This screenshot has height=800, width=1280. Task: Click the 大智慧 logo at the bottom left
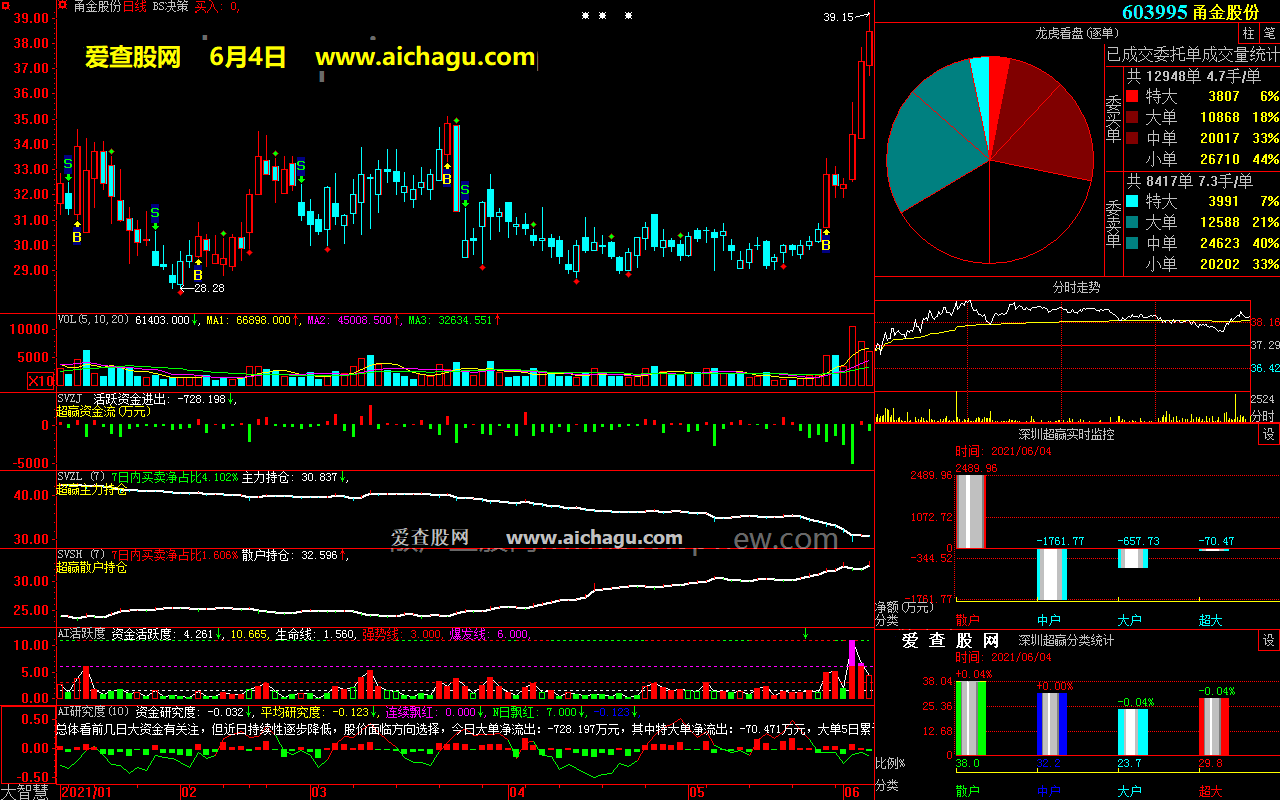(26, 792)
